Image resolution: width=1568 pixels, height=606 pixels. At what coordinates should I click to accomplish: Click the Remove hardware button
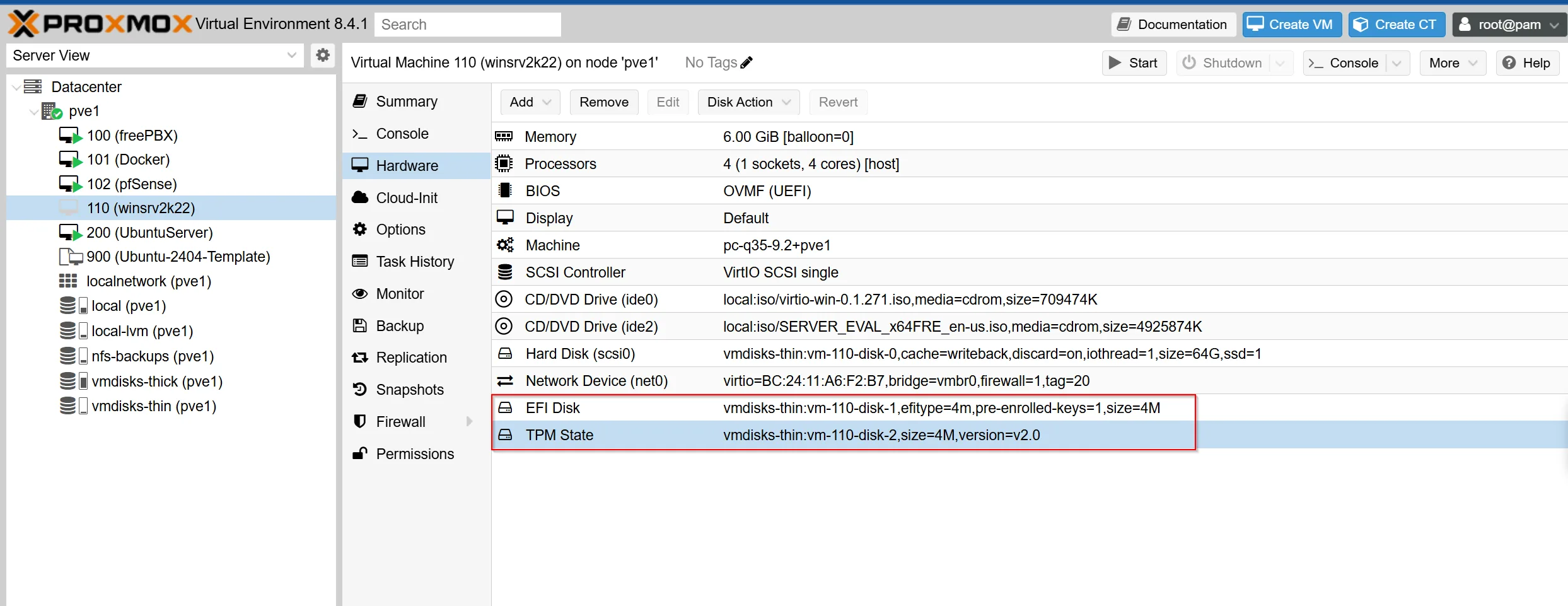point(603,102)
